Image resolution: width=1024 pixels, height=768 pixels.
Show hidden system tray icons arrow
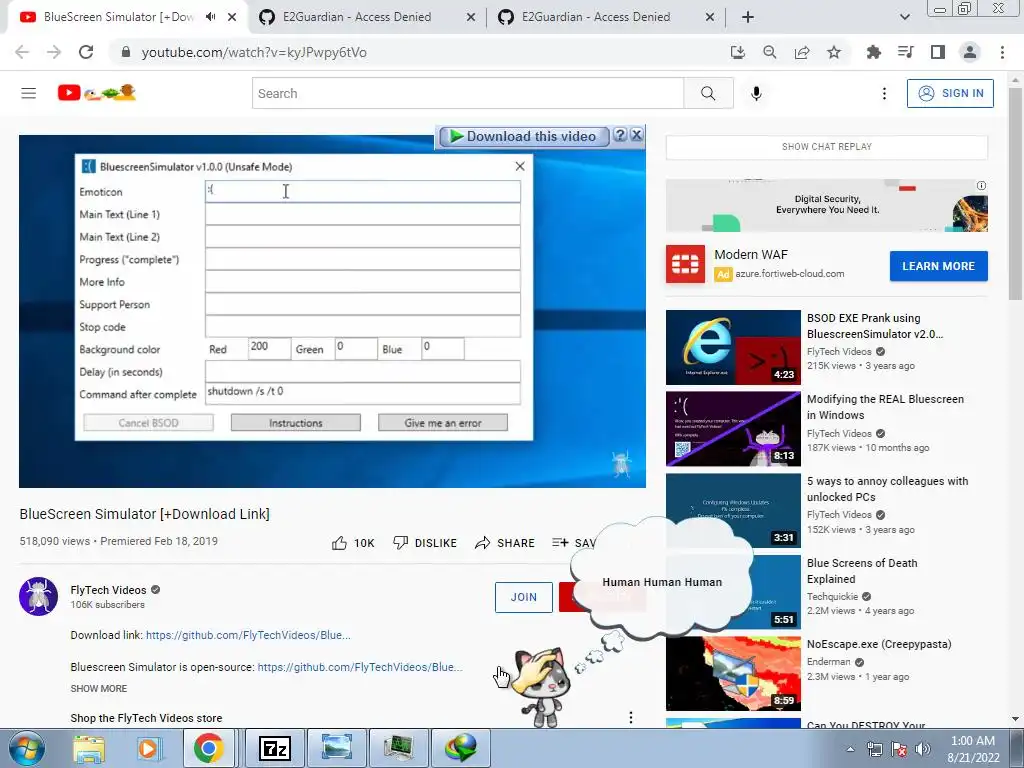pyautogui.click(x=850, y=749)
